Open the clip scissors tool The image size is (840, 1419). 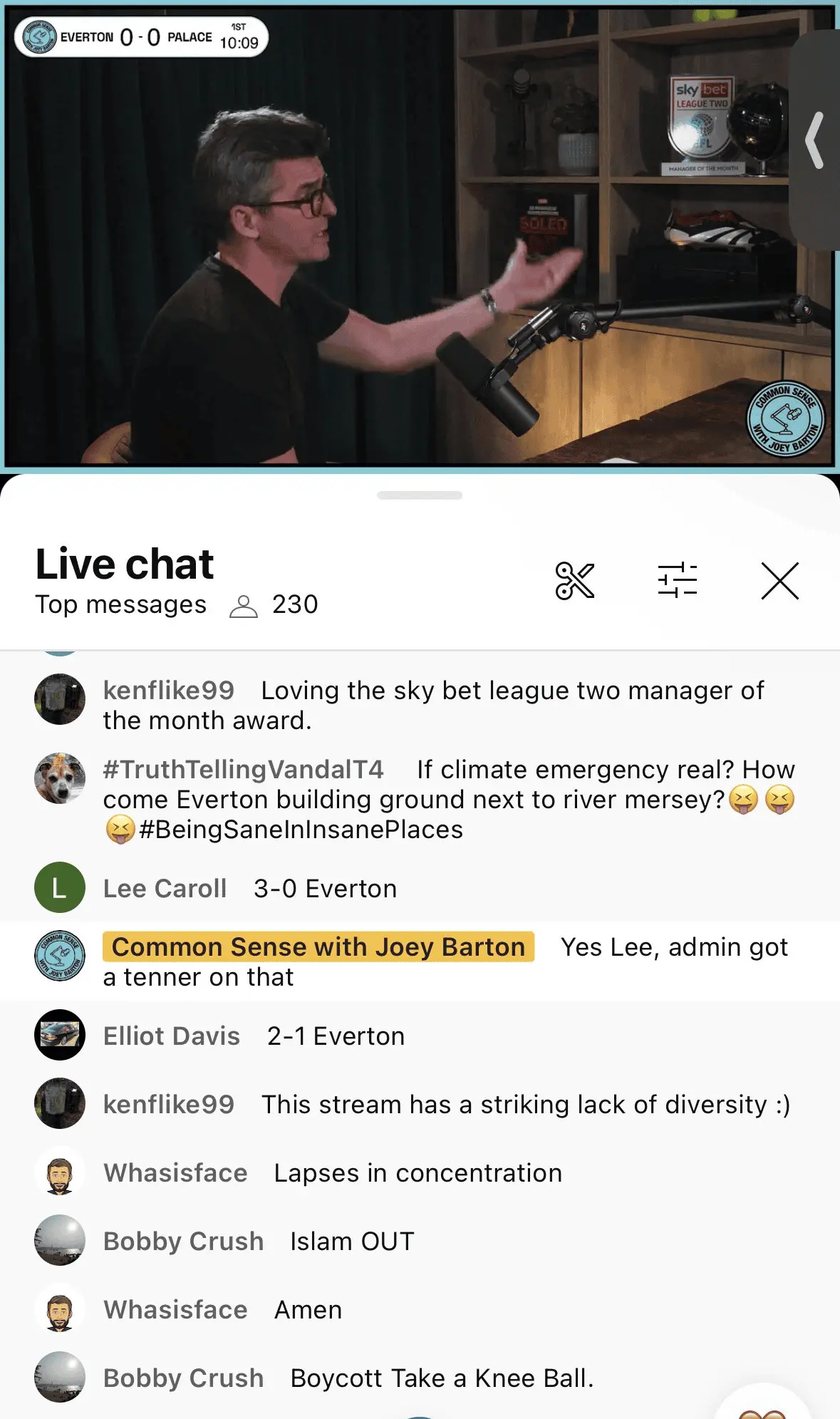(x=574, y=580)
